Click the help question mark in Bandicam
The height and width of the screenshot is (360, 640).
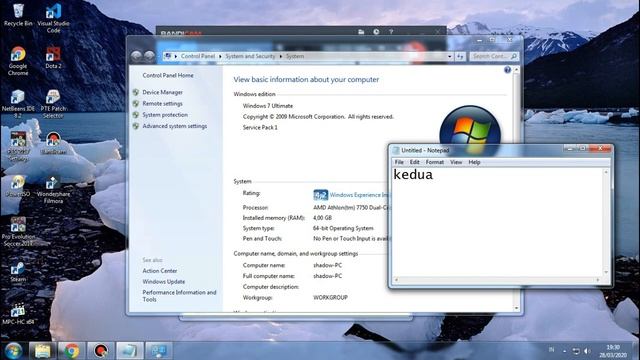tap(391, 31)
